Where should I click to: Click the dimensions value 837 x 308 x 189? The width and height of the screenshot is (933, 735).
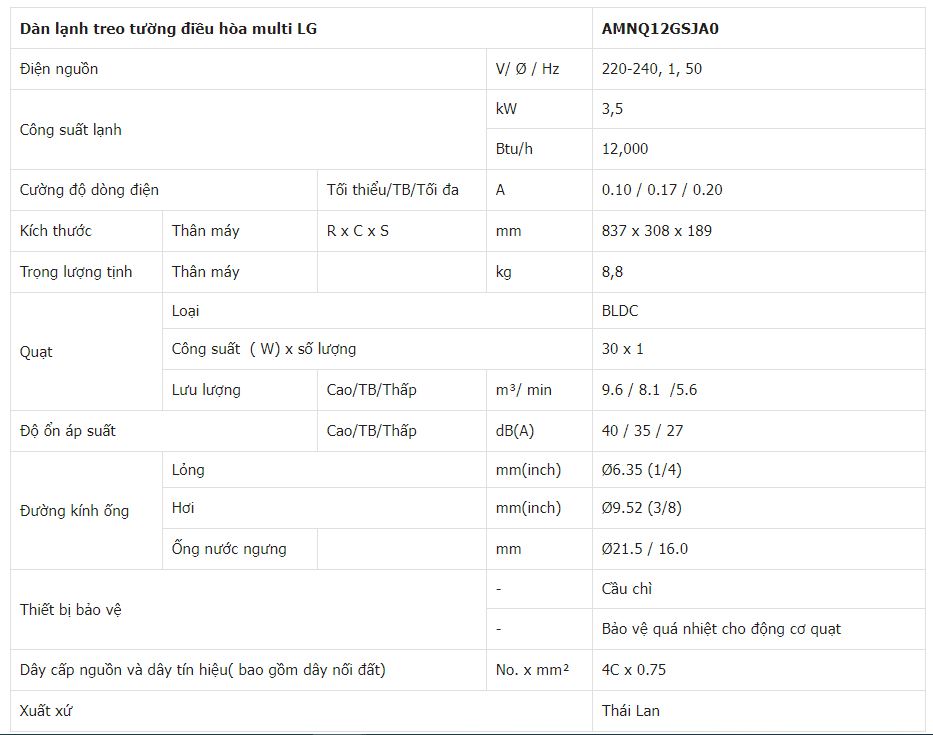pyautogui.click(x=657, y=231)
